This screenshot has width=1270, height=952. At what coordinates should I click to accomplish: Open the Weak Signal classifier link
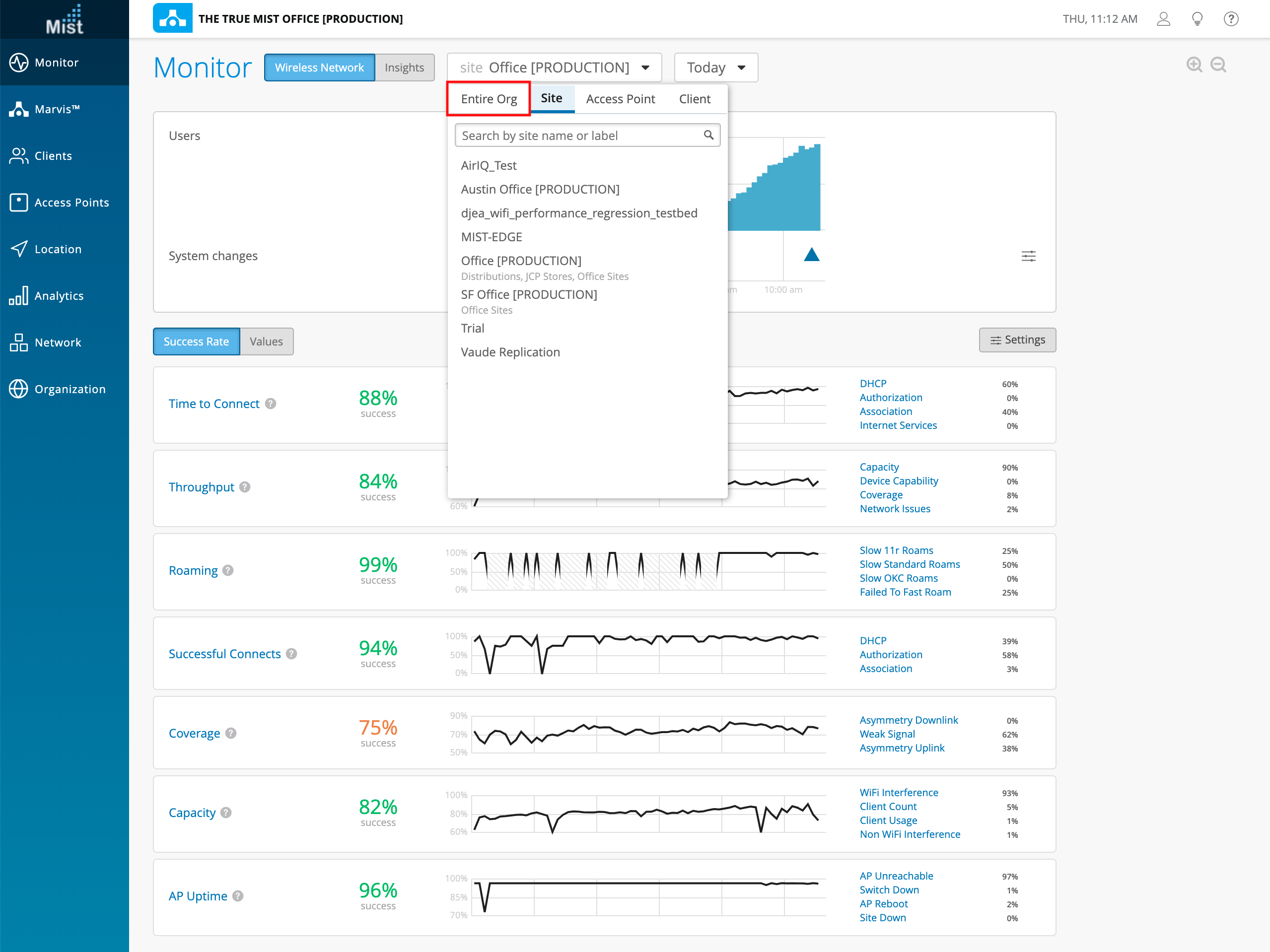(887, 734)
